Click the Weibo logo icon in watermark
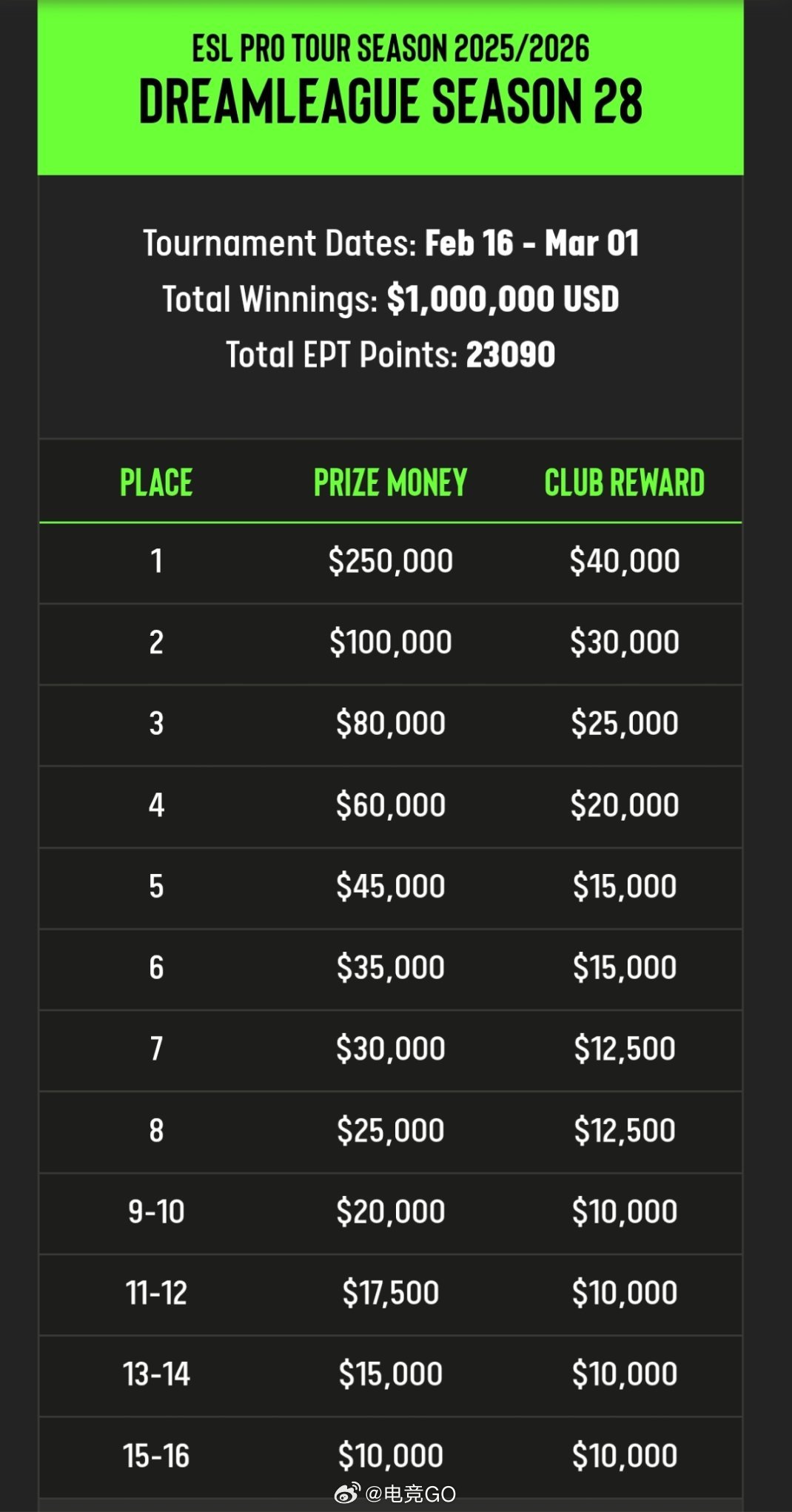792x1512 pixels. pos(347,1493)
